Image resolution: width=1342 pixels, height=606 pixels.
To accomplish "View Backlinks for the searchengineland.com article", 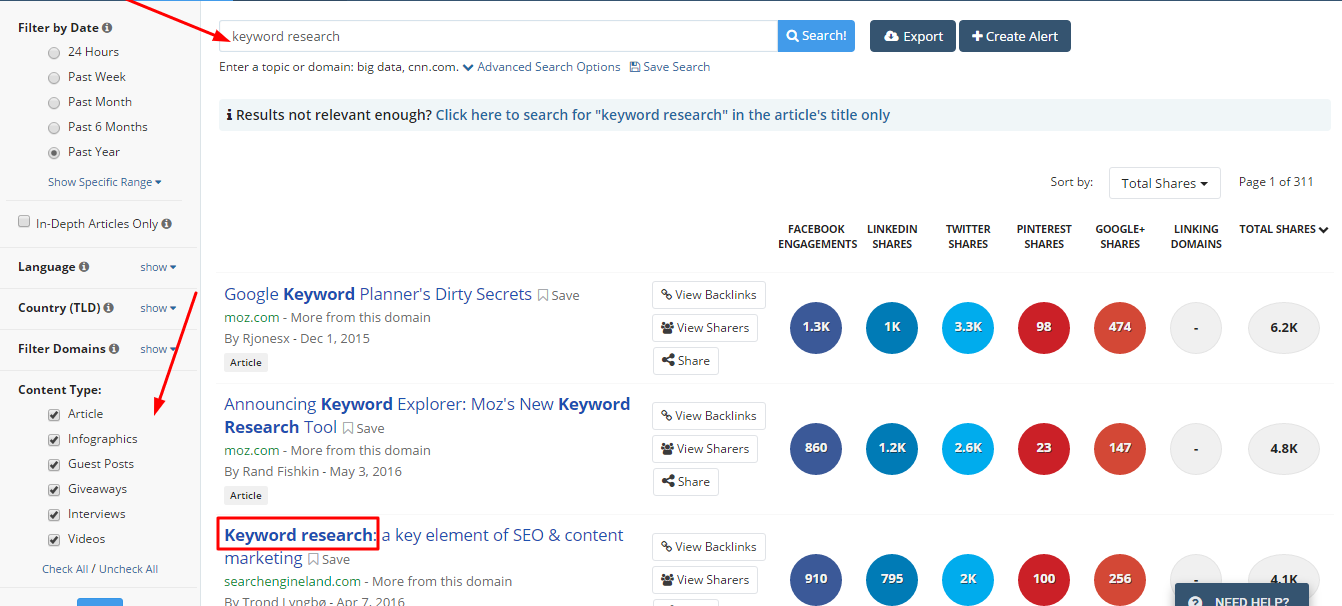I will (709, 547).
